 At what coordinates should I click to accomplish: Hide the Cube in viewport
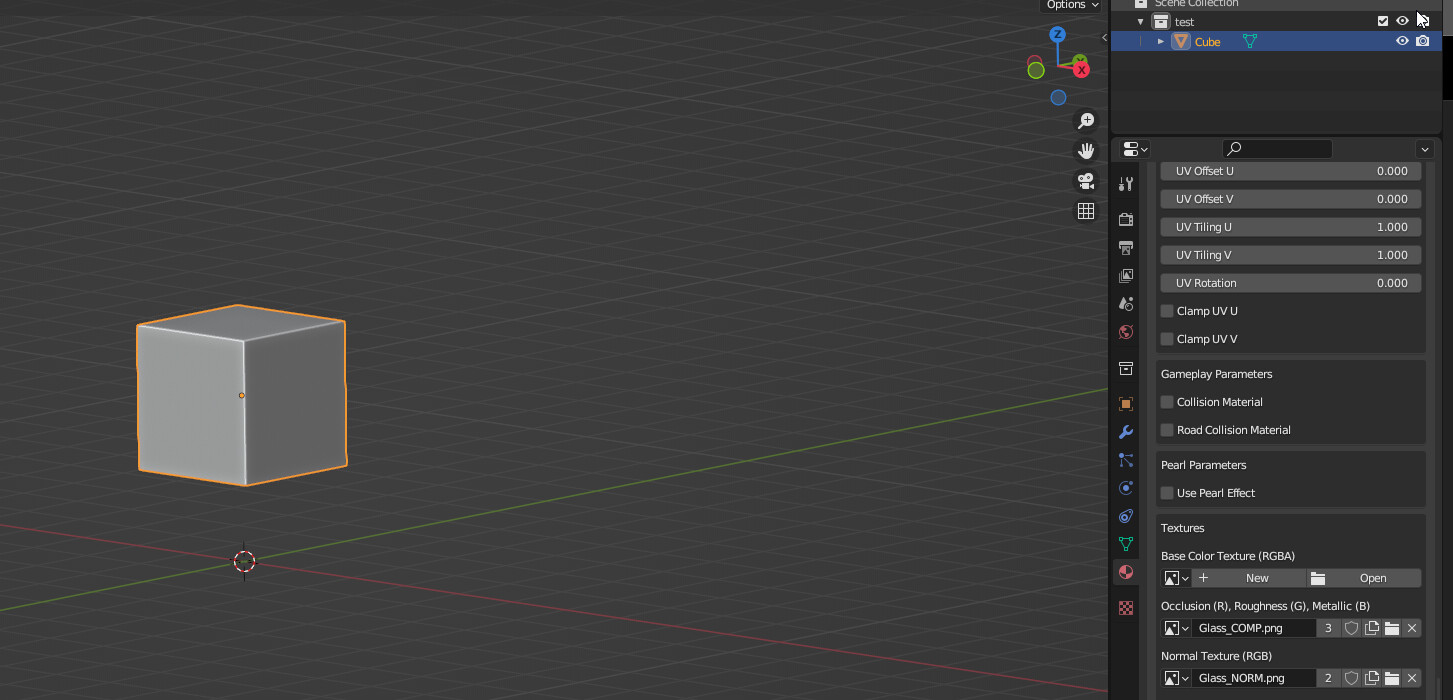point(1402,41)
